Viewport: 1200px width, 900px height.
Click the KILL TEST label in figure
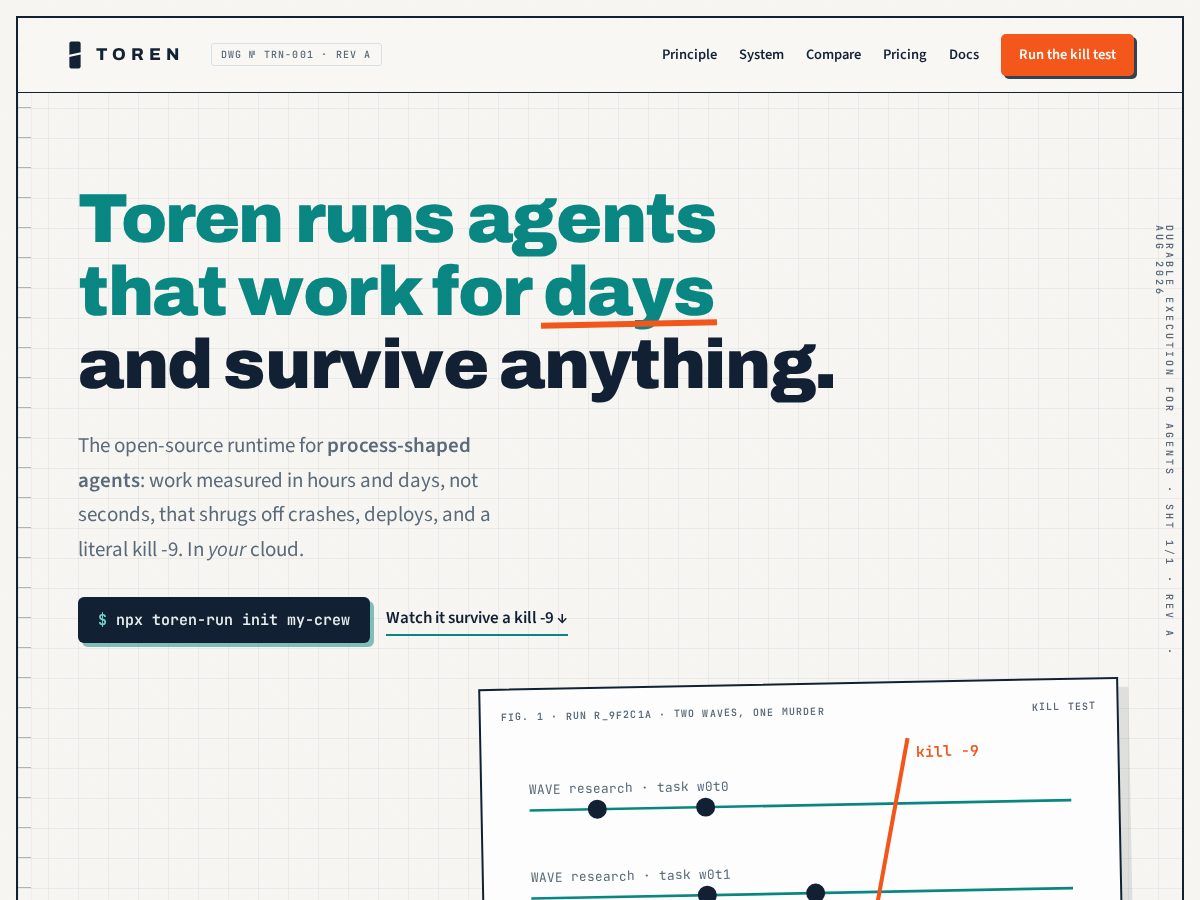pos(1064,707)
